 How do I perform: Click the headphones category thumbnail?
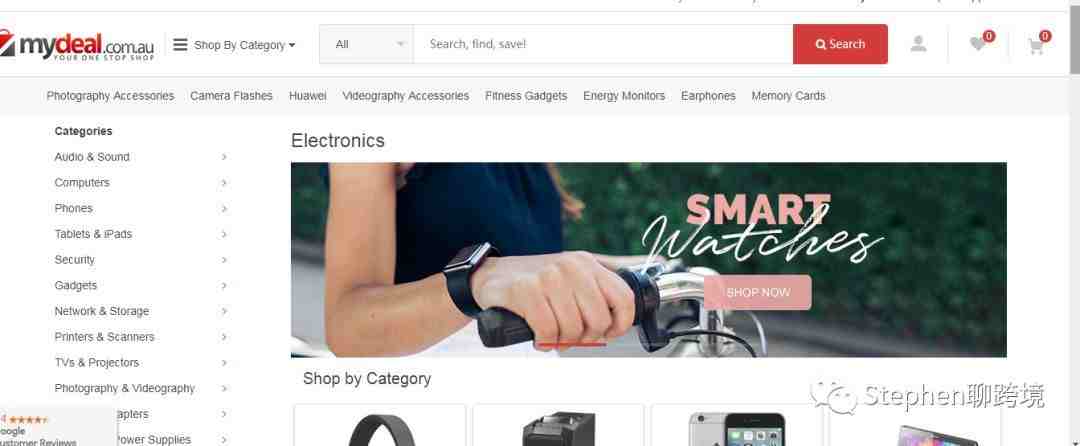click(380, 425)
